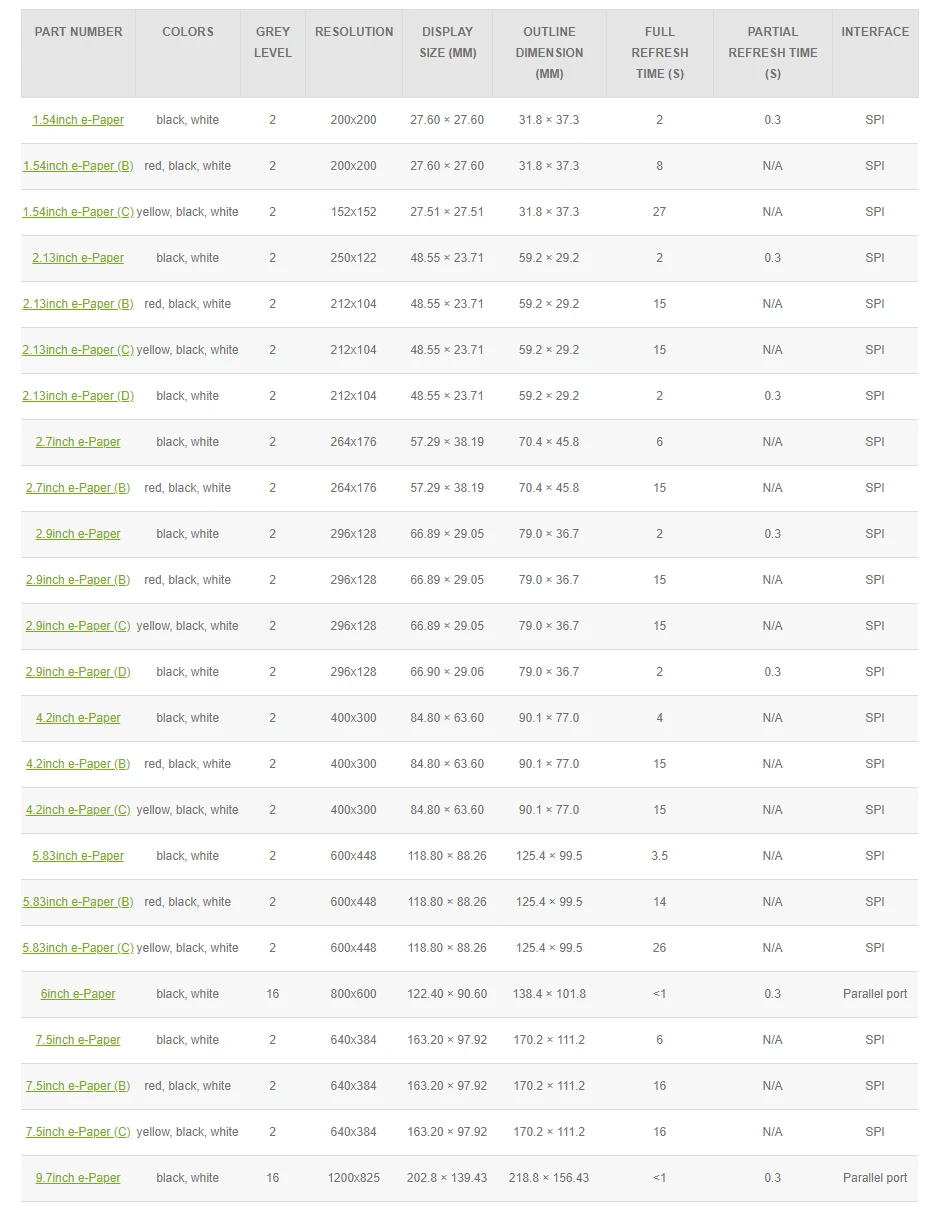Open the 1.54inch e-Paper (B) link
Image resolution: width=929 pixels, height=1210 pixels.
pos(78,166)
